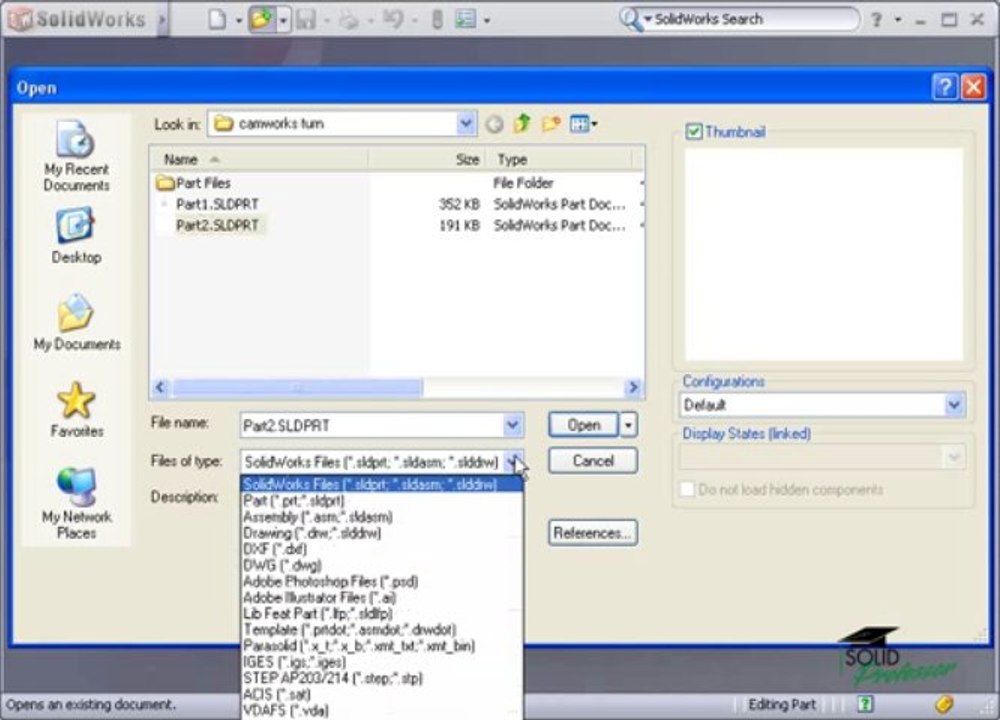
Task: Sort files by Name column header
Action: [259, 159]
